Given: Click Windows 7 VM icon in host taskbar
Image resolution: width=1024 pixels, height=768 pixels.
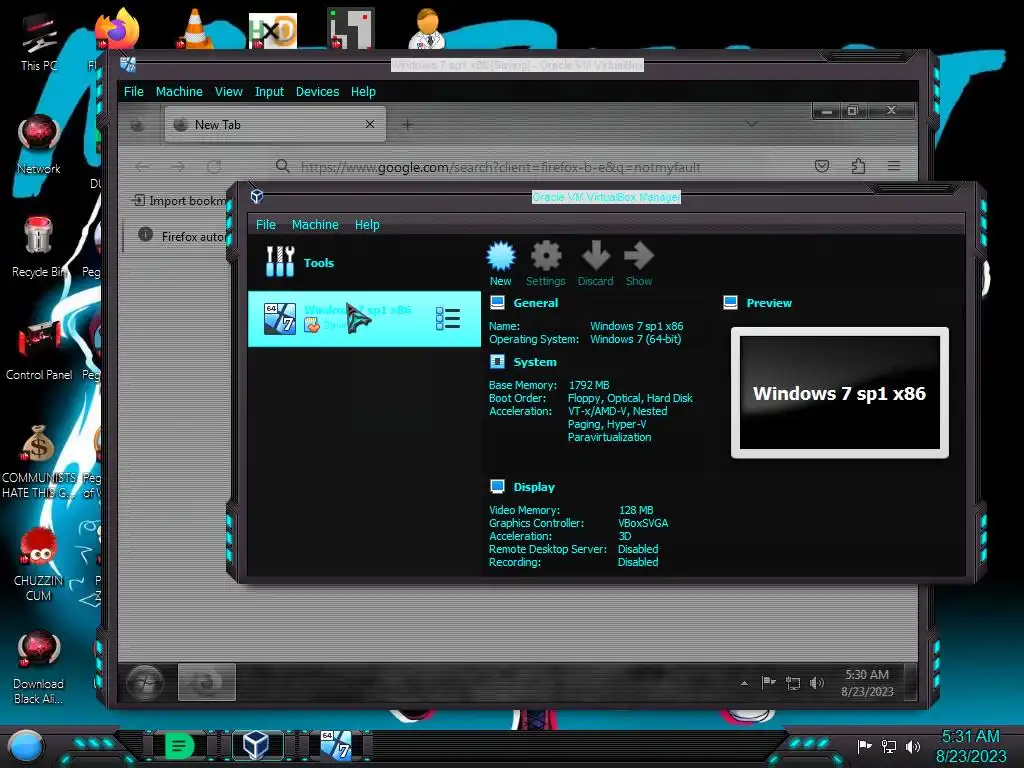Looking at the screenshot, I should tap(335, 745).
